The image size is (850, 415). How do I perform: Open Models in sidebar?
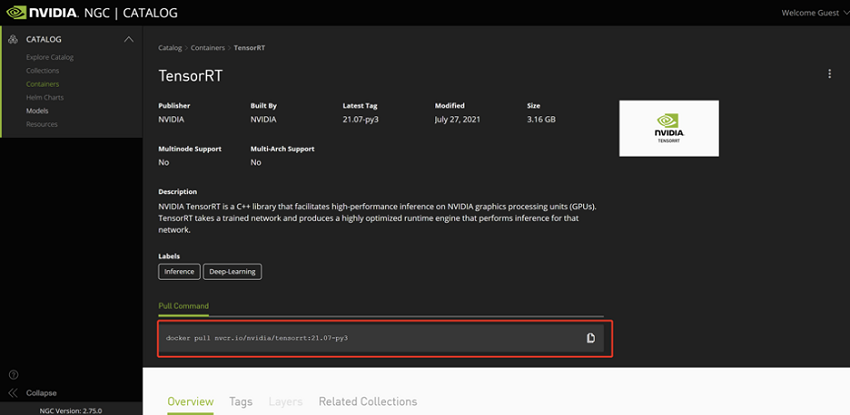(37, 111)
